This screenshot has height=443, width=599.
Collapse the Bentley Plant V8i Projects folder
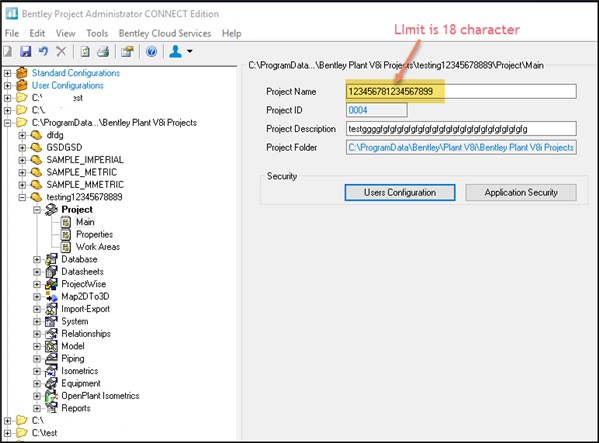7,123
